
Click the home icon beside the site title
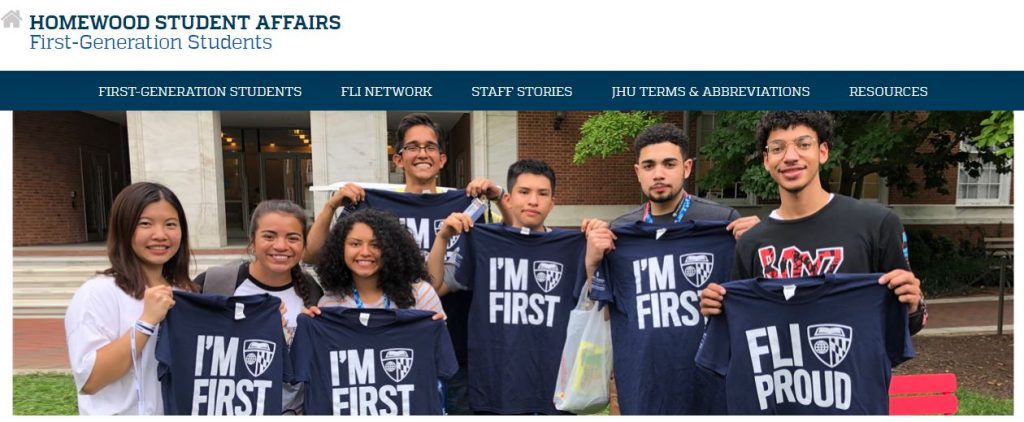[12, 19]
